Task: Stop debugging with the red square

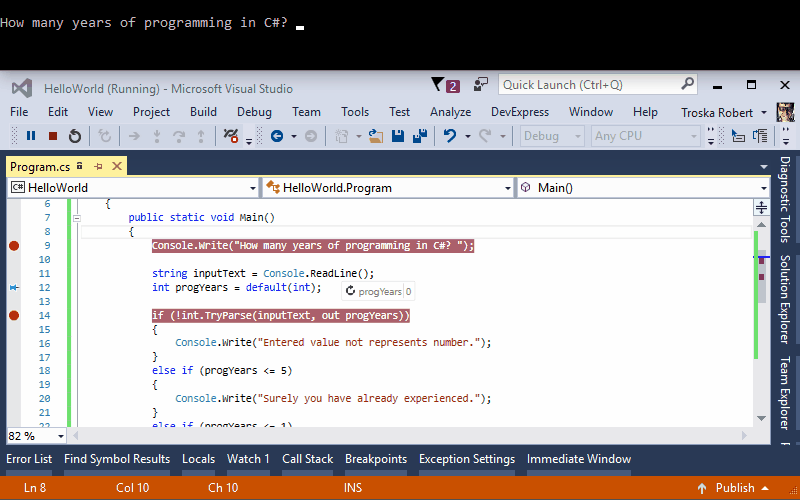Action: (53, 136)
